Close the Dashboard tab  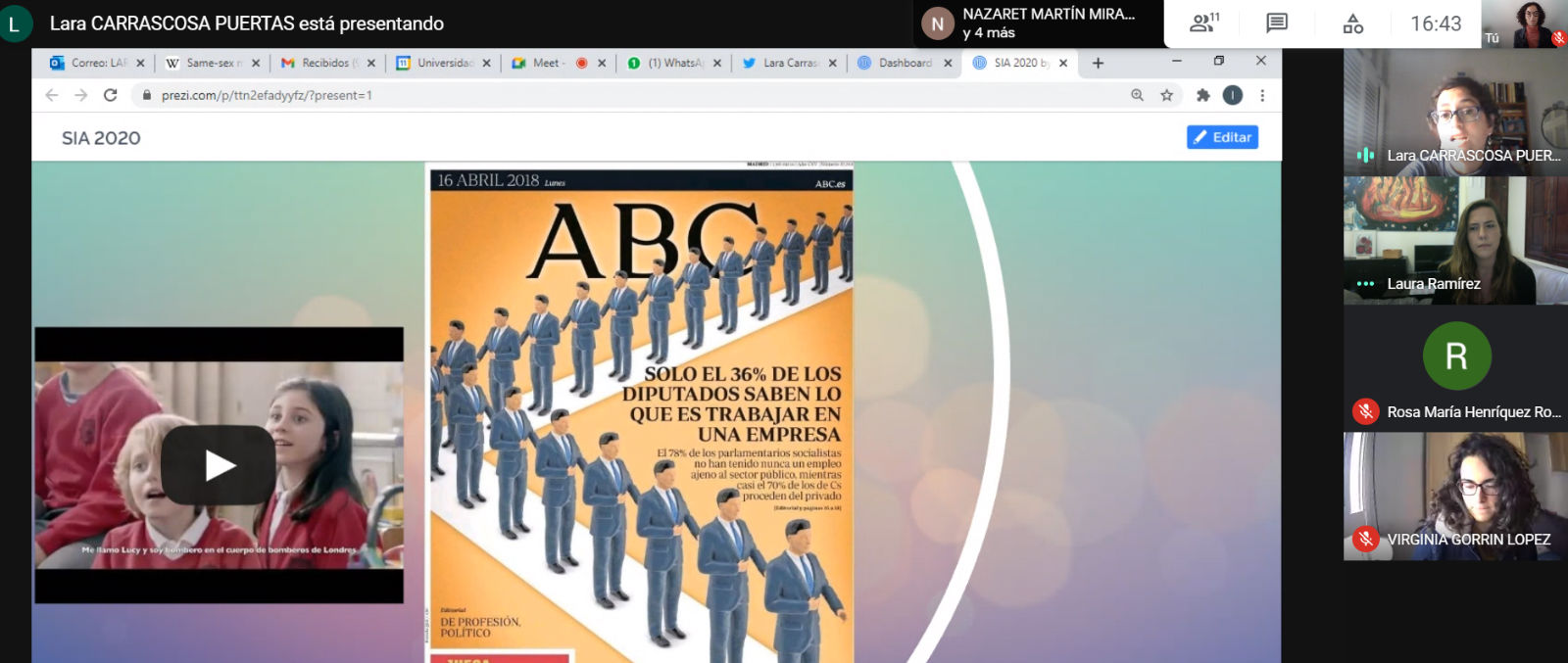(x=948, y=63)
